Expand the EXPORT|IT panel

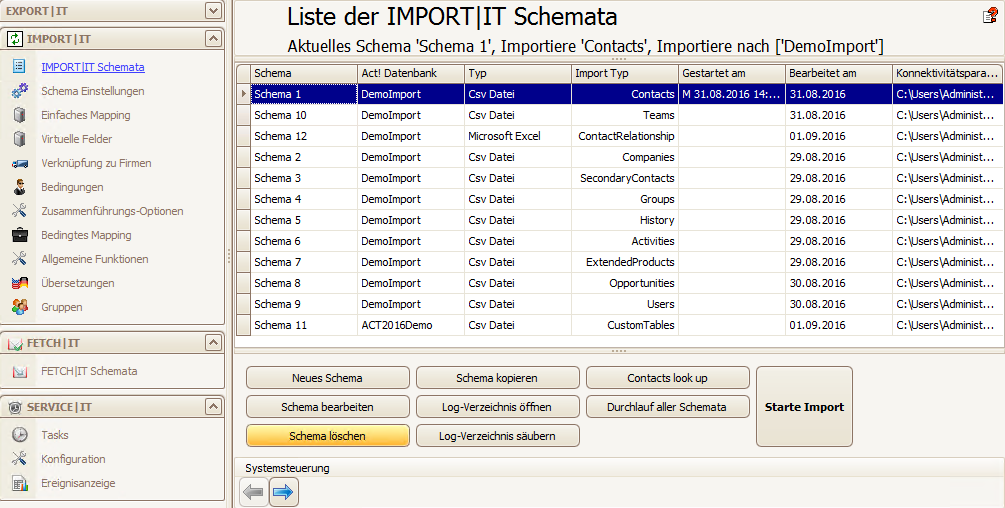(x=213, y=10)
